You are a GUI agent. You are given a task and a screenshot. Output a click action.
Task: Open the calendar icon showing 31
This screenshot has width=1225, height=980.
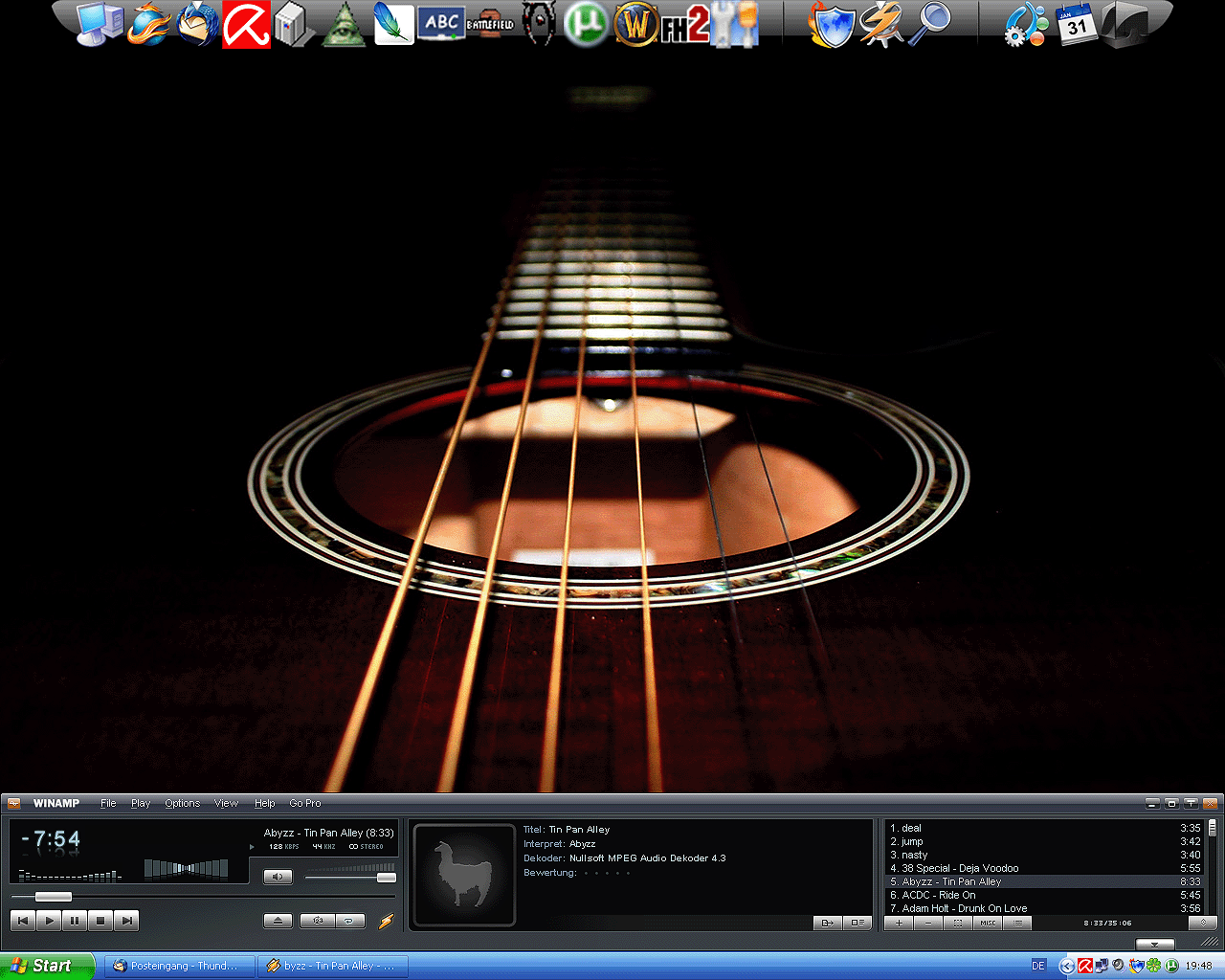pyautogui.click(x=1077, y=25)
